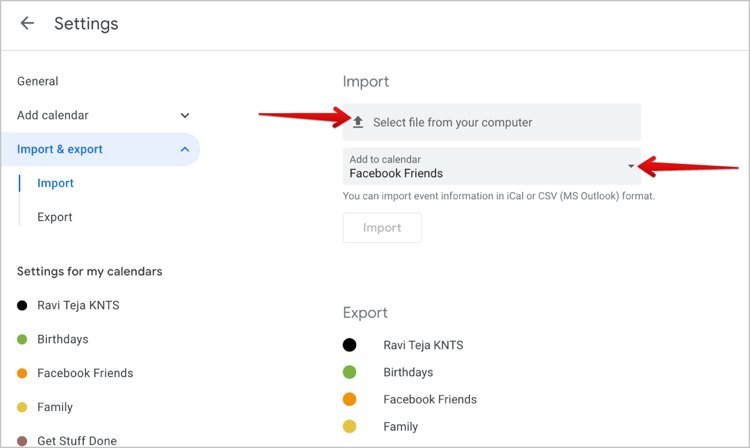This screenshot has width=750, height=448.
Task: Click the black dot beside Ravi Teja KNTS under Export
Action: coord(350,345)
